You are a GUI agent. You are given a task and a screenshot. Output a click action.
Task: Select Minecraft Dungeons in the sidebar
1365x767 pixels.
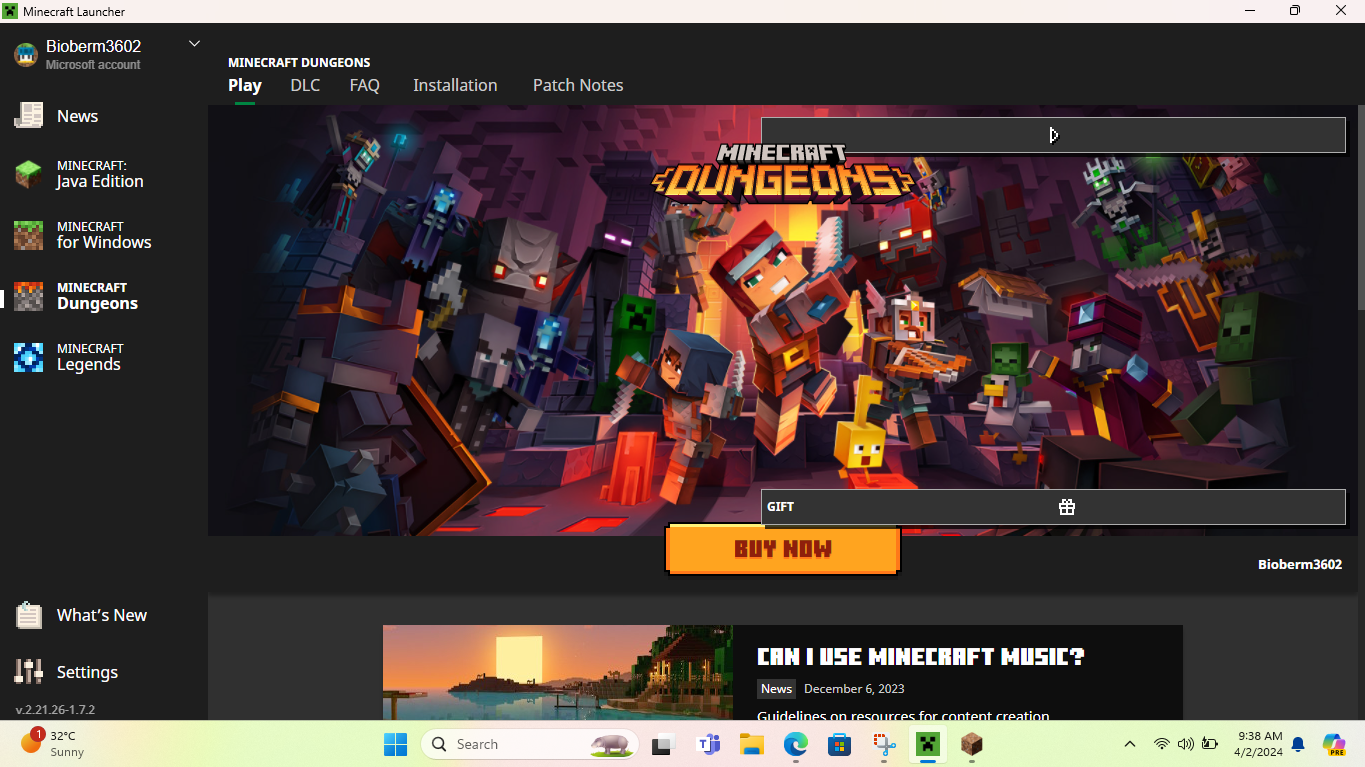coord(78,296)
